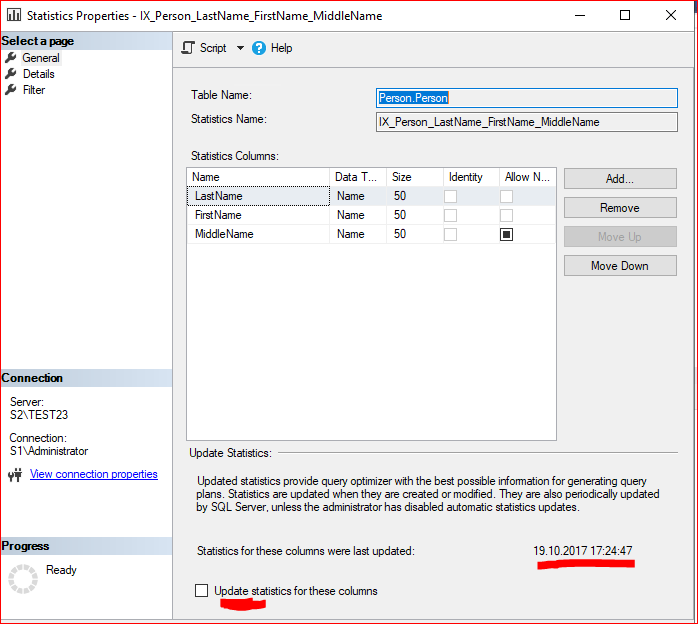Click the wrench icon beside Filter

[11, 90]
